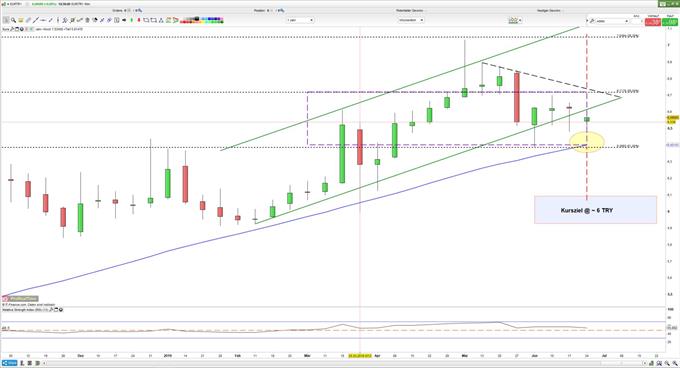Click the yellow highlighted date label on the axis
This screenshot has width=680, height=368.
click(360, 355)
